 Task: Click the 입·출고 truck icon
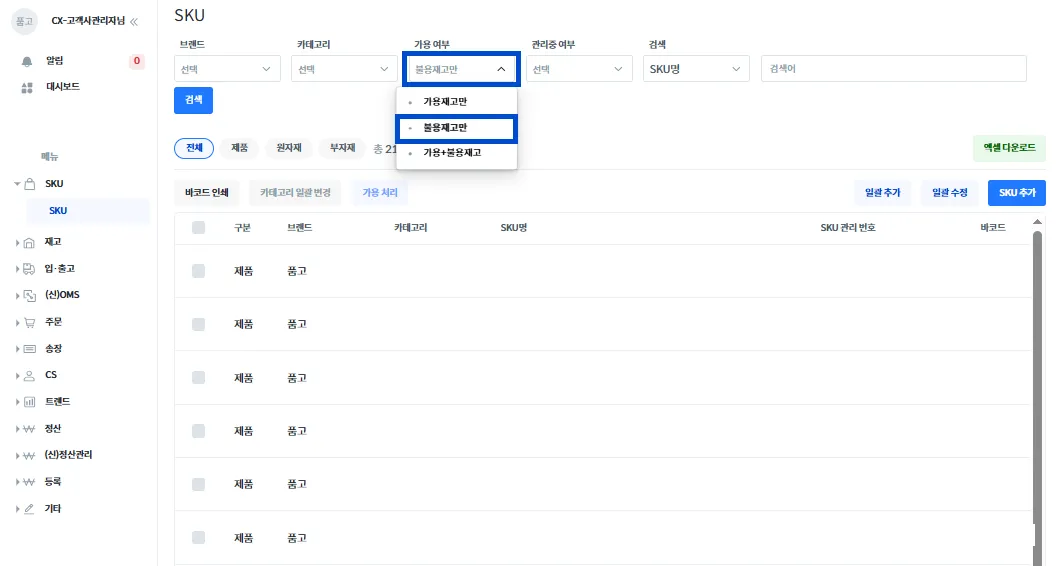[x=29, y=269]
